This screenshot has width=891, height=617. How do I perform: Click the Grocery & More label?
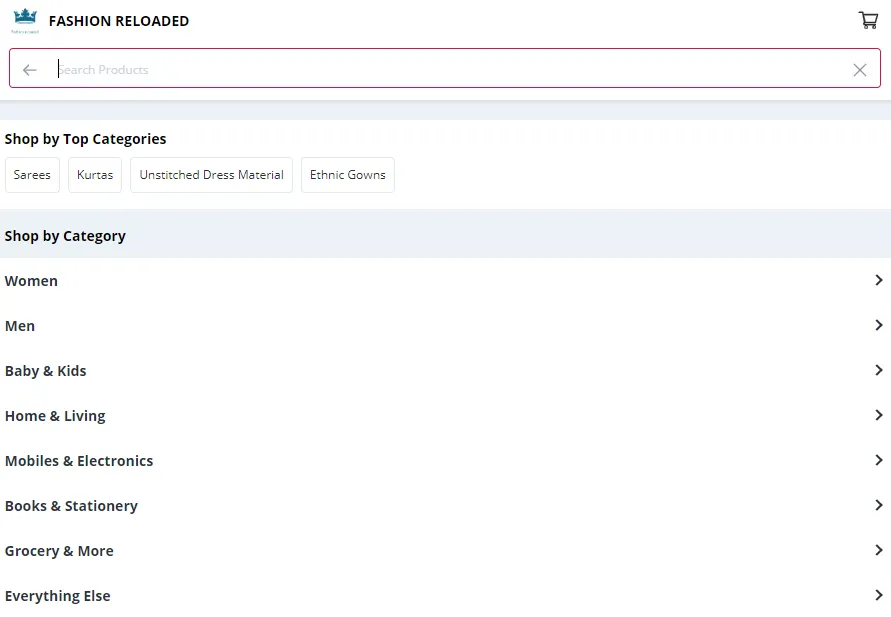(59, 551)
